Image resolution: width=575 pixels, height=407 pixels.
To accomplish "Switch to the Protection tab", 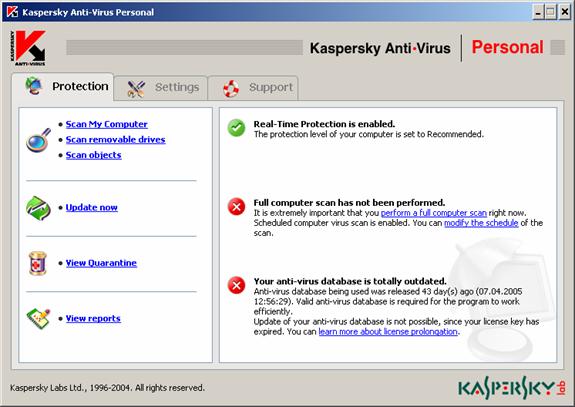I will click(x=63, y=87).
